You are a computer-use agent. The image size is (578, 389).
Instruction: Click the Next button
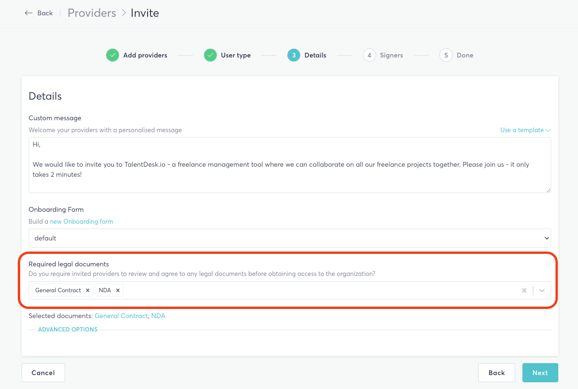(540, 373)
